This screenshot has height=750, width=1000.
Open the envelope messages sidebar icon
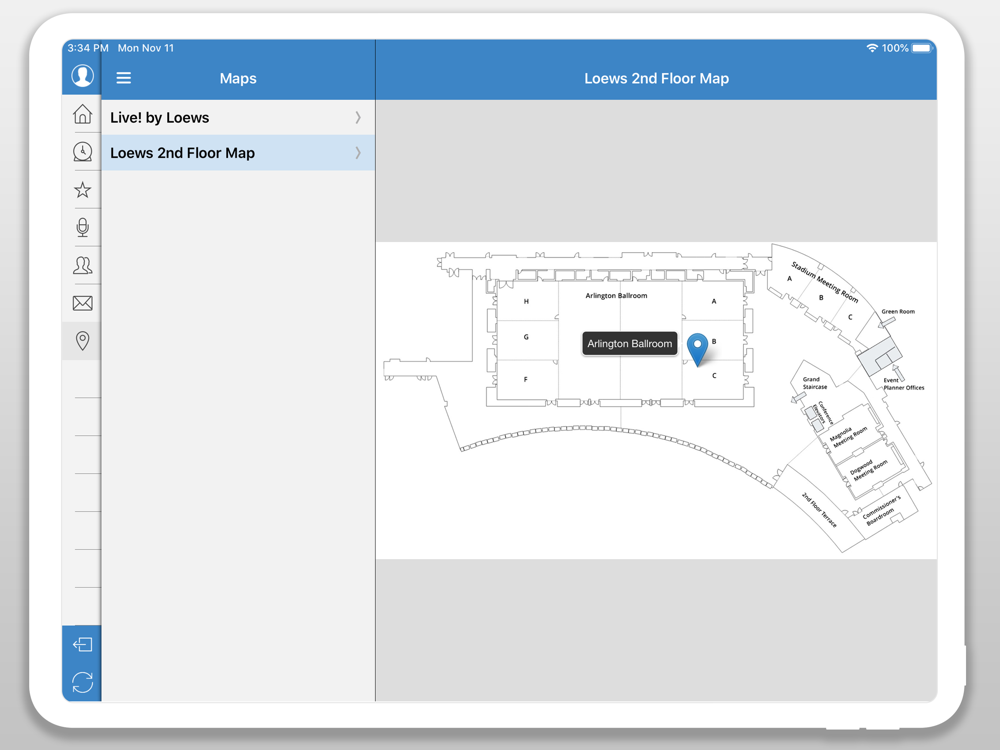pos(82,303)
